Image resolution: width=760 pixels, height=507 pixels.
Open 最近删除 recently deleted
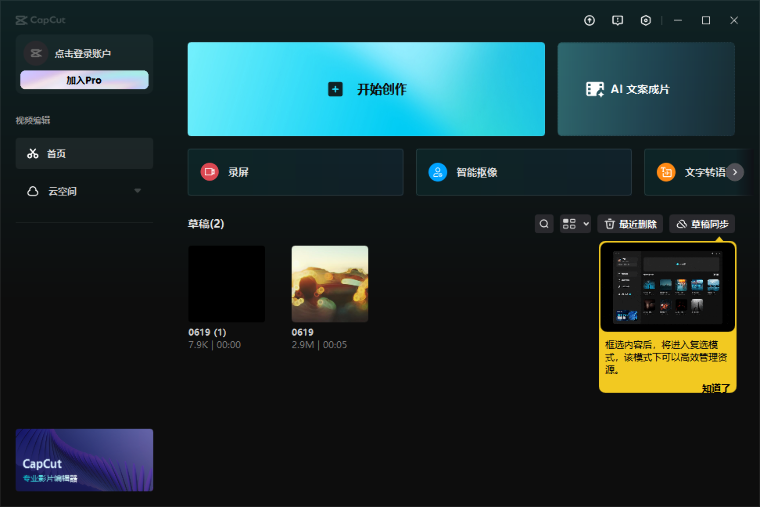tap(629, 224)
